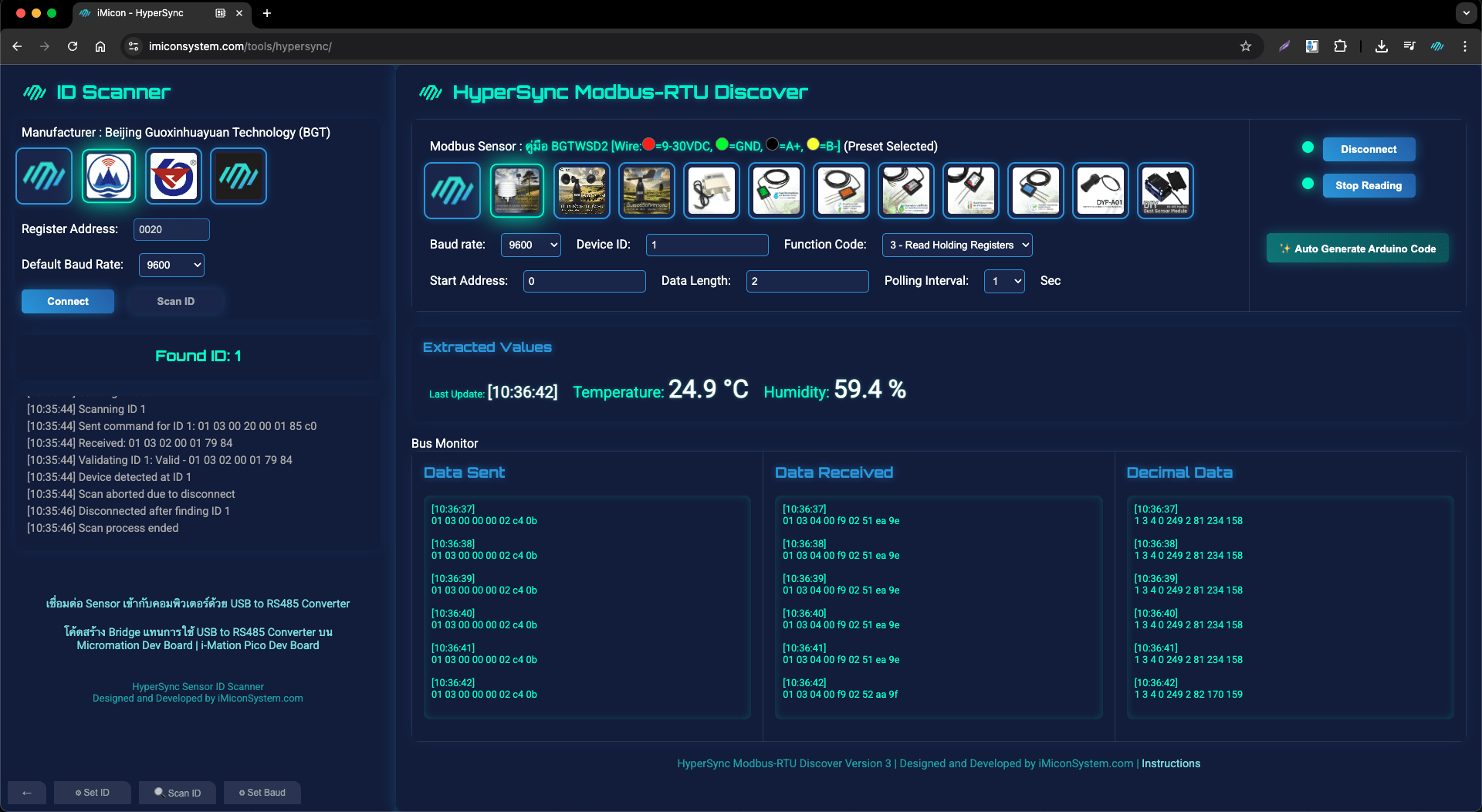Select the green soil moisture probe preset

(777, 191)
